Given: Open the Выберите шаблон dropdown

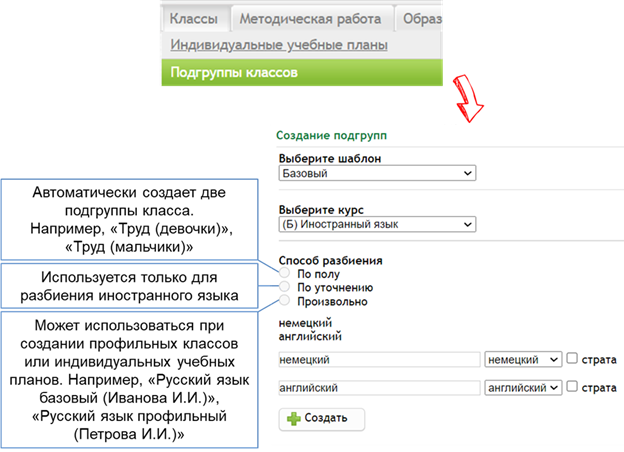Looking at the screenshot, I should click(375, 173).
